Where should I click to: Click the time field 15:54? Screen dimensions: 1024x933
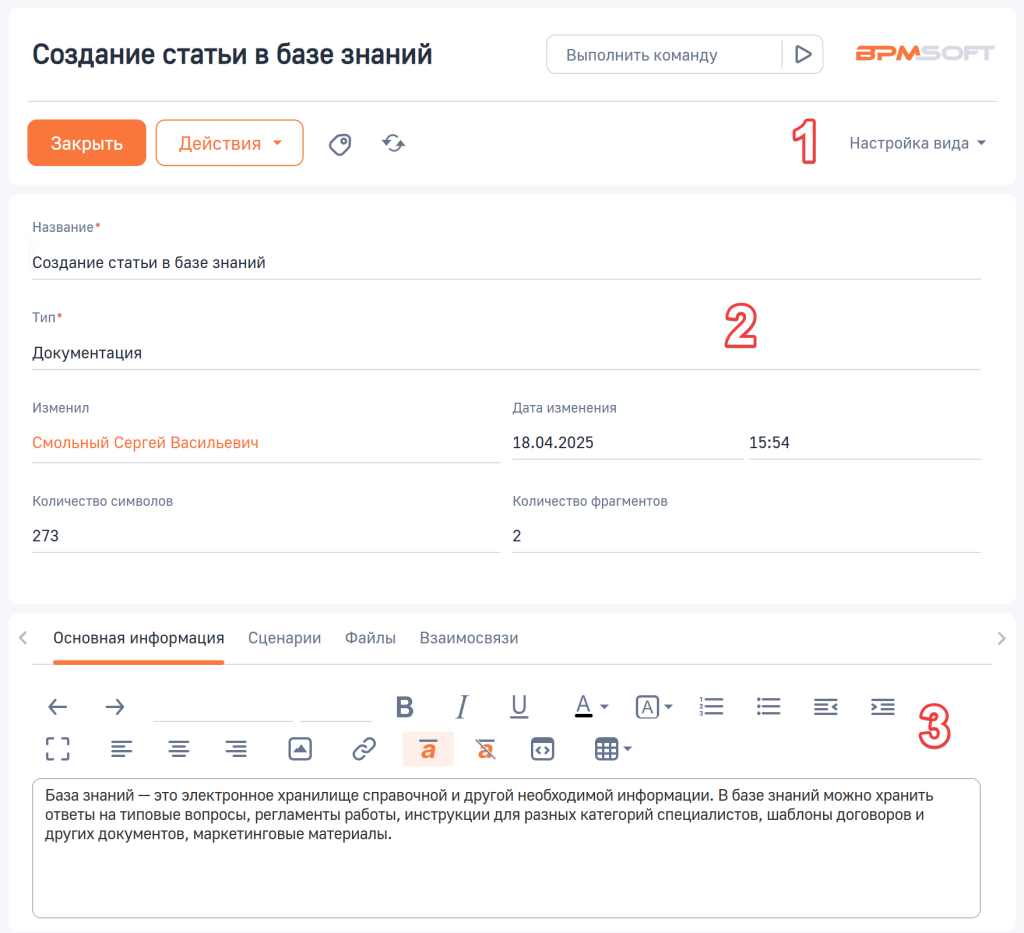tap(865, 443)
